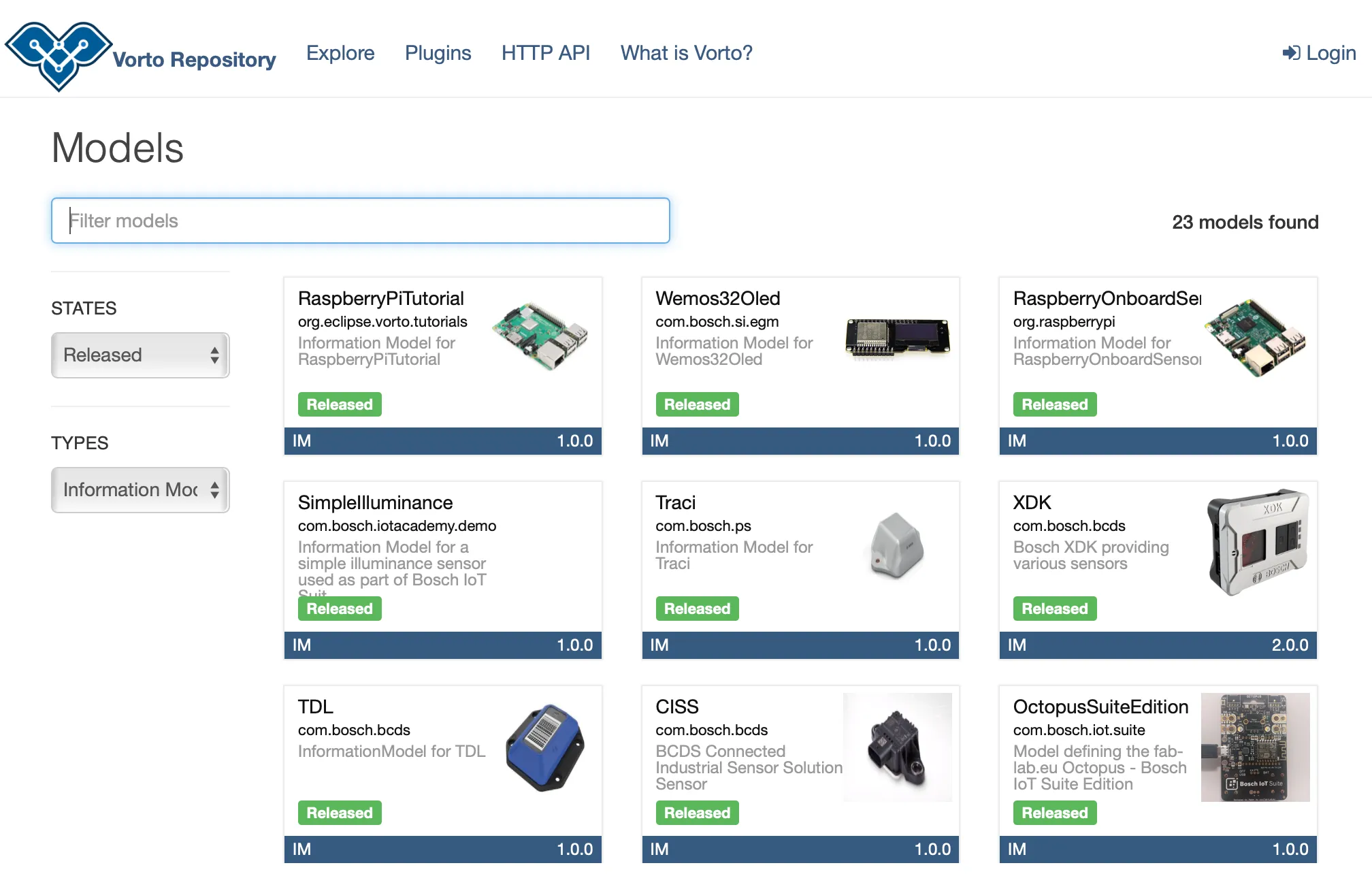The image size is (1372, 874).
Task: Open the XDK model title
Action: [x=1032, y=503]
